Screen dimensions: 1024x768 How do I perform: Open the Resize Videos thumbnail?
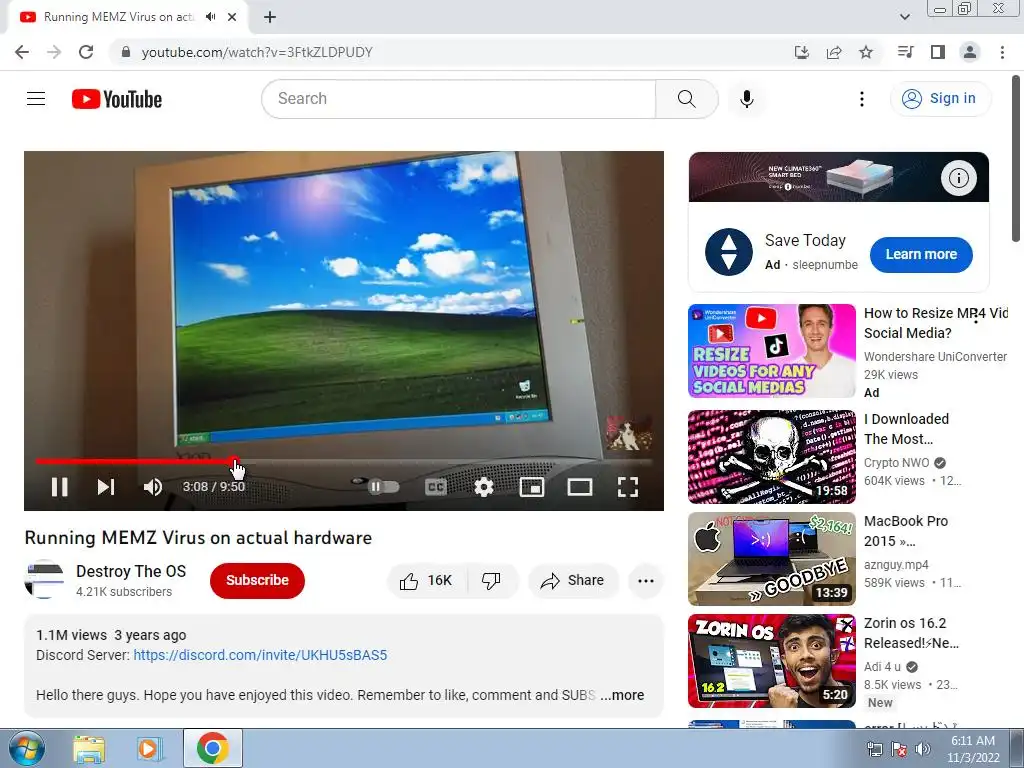pos(771,351)
